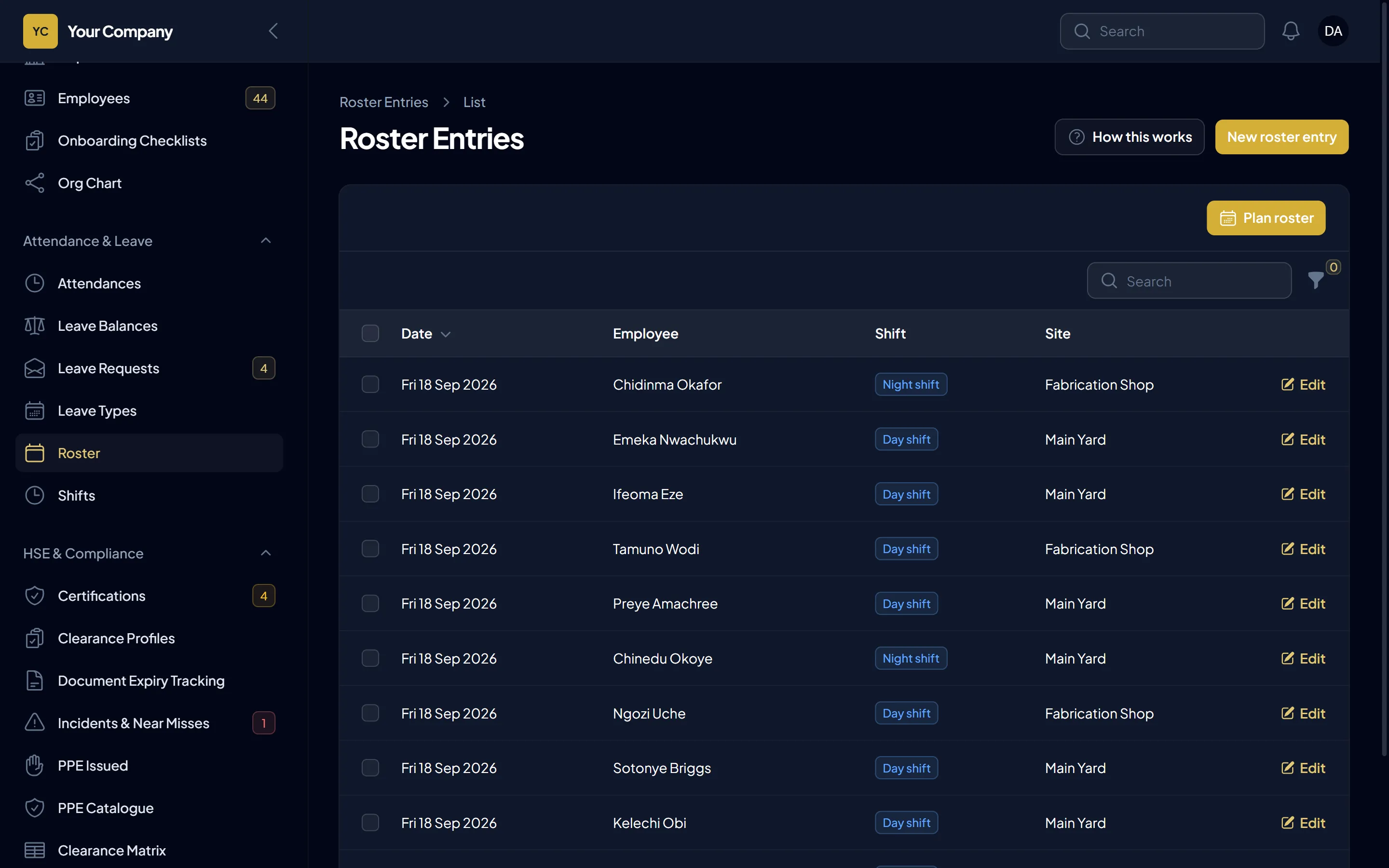
Task: Open Incidents & Near Misses
Action: [149, 723]
